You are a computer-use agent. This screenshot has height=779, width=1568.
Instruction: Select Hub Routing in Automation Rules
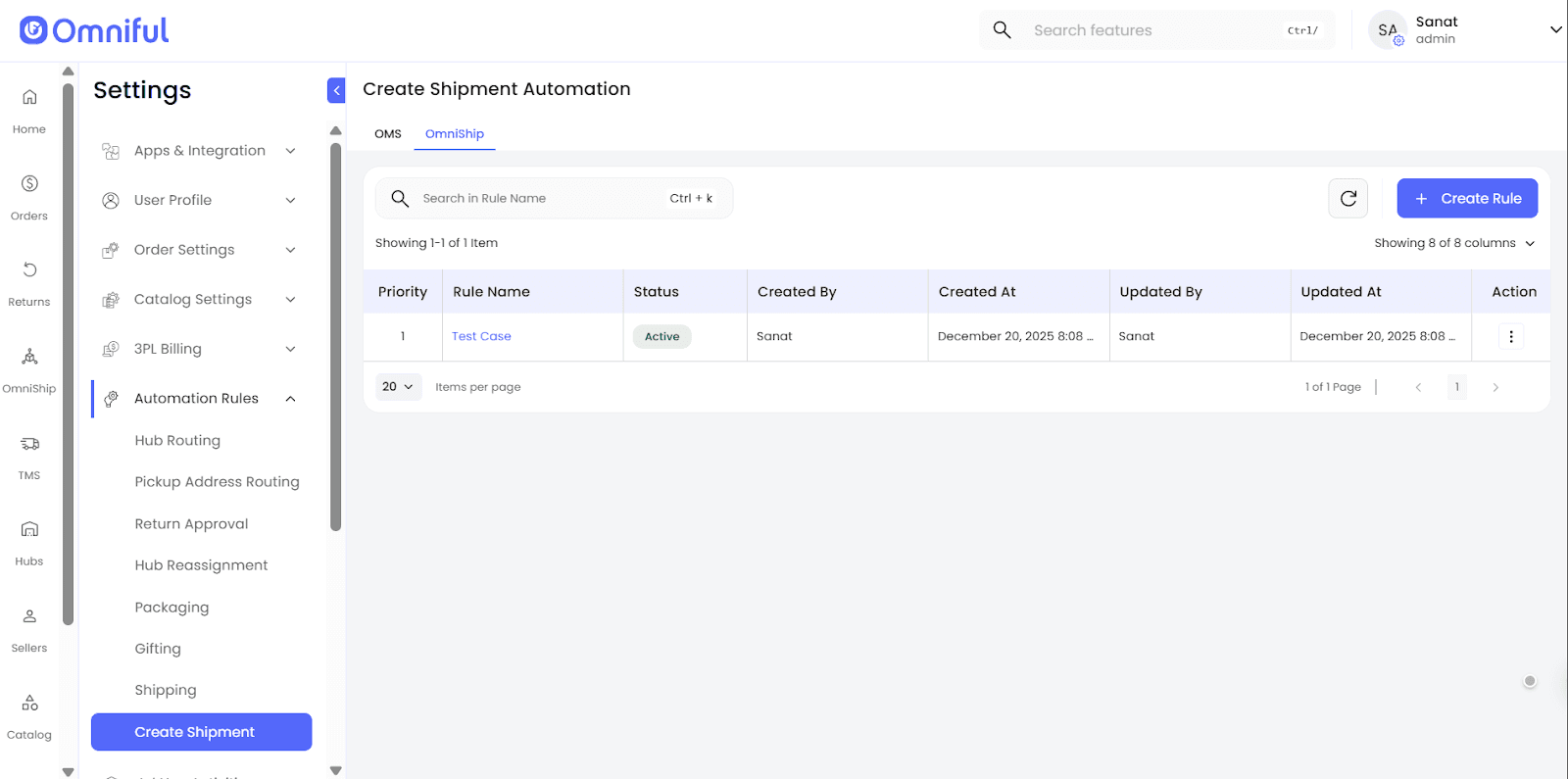[177, 441]
